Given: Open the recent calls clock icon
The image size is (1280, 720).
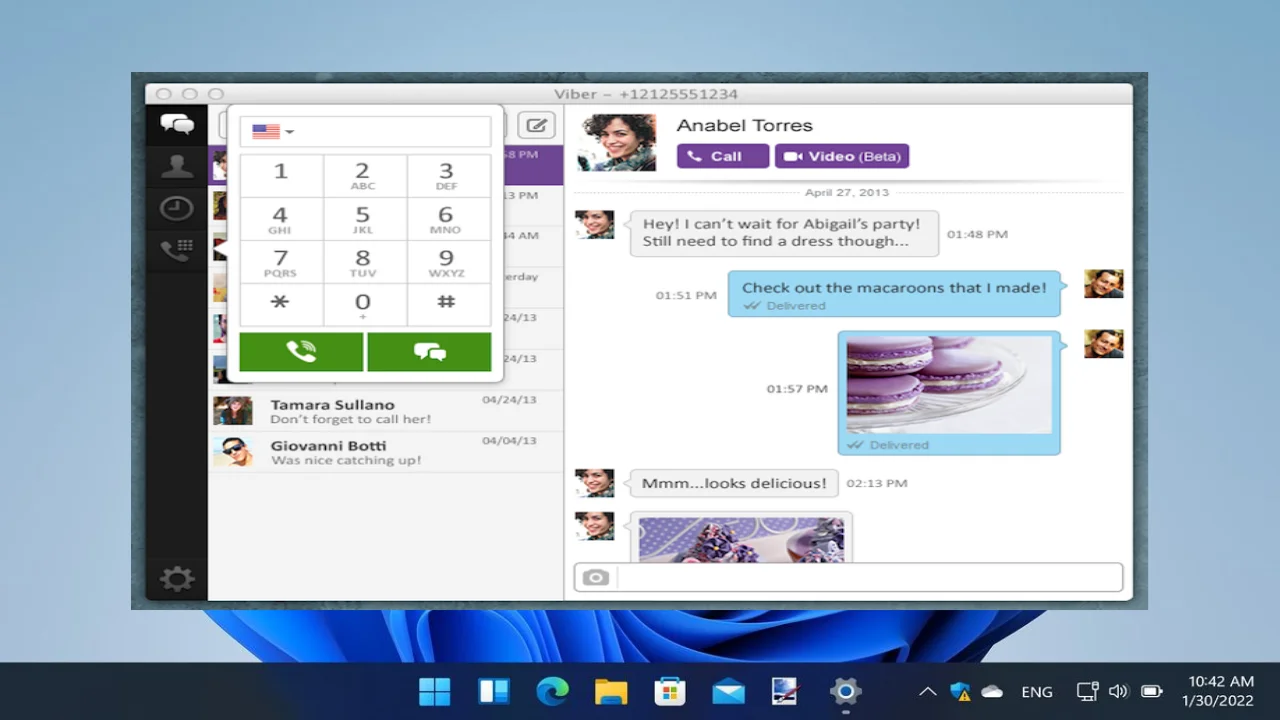Looking at the screenshot, I should click(177, 208).
